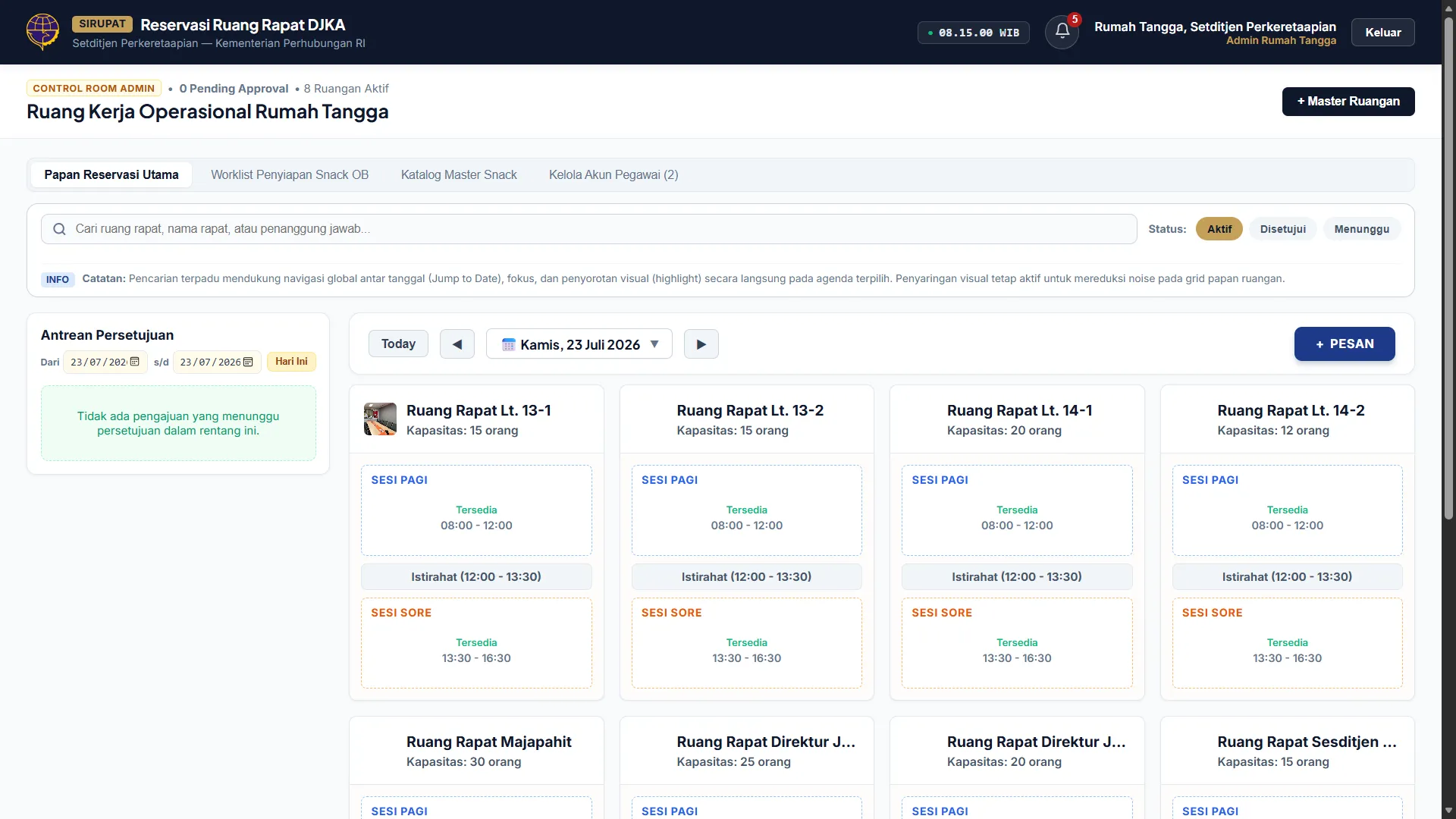Toggle Disetujui status filter

tap(1283, 229)
